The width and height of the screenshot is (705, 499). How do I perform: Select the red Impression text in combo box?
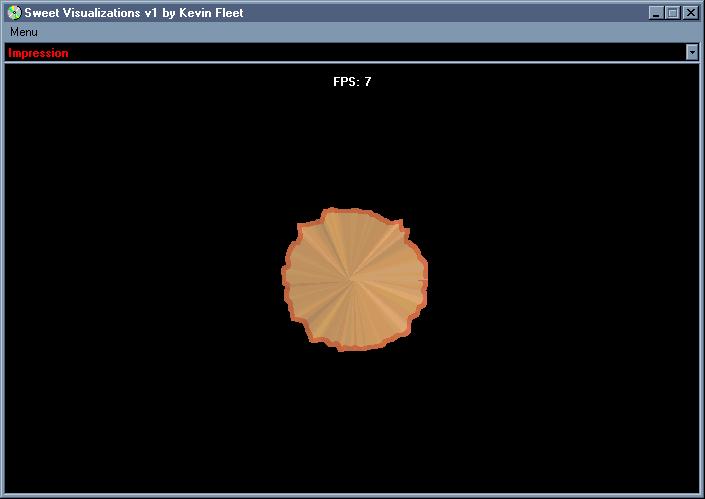click(x=38, y=53)
